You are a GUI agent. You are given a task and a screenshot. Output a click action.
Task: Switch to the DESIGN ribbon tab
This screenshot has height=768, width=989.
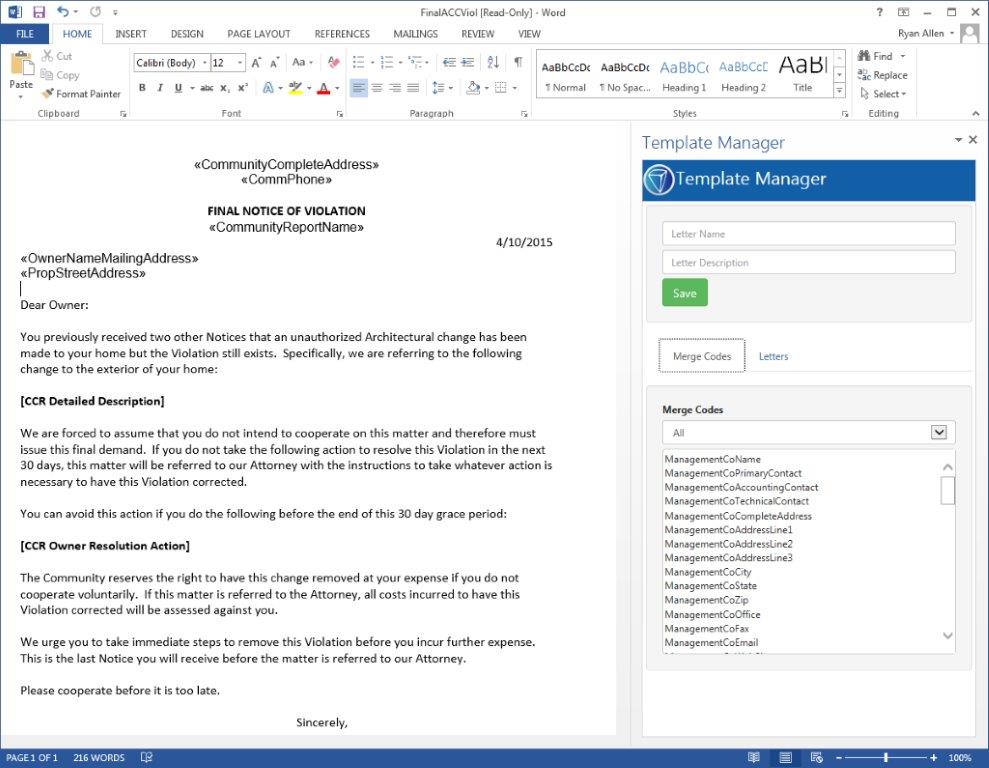[187, 33]
